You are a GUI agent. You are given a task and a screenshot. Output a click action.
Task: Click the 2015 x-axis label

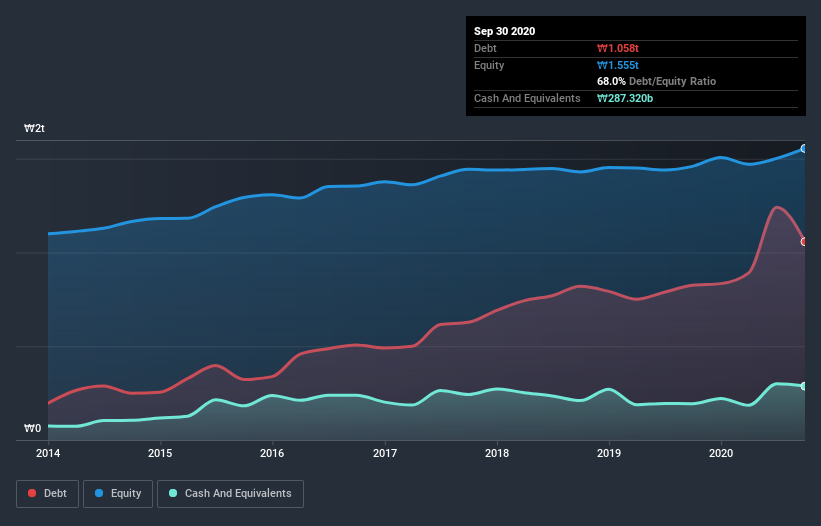160,453
